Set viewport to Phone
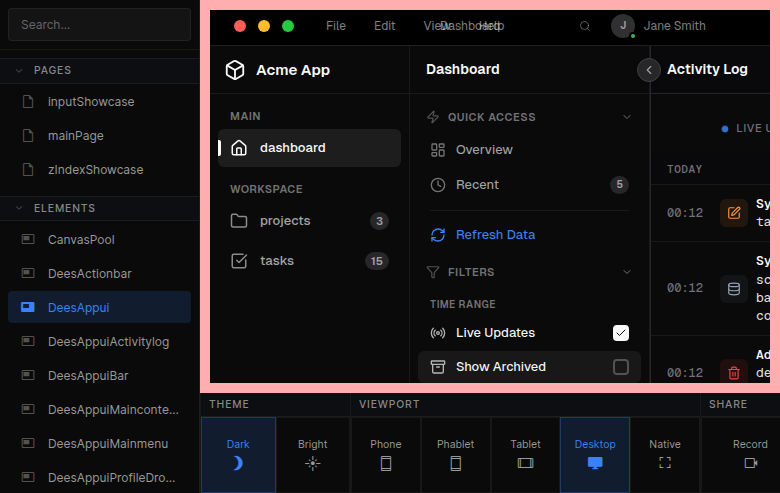The width and height of the screenshot is (780, 493). coord(386,462)
